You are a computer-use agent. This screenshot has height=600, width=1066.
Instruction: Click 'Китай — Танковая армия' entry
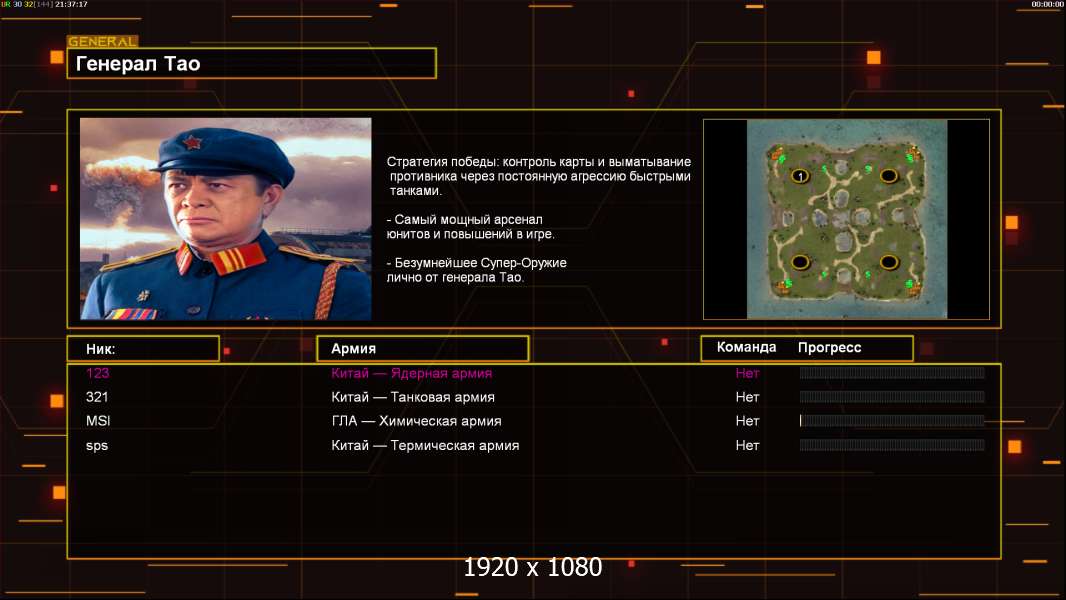coord(413,397)
